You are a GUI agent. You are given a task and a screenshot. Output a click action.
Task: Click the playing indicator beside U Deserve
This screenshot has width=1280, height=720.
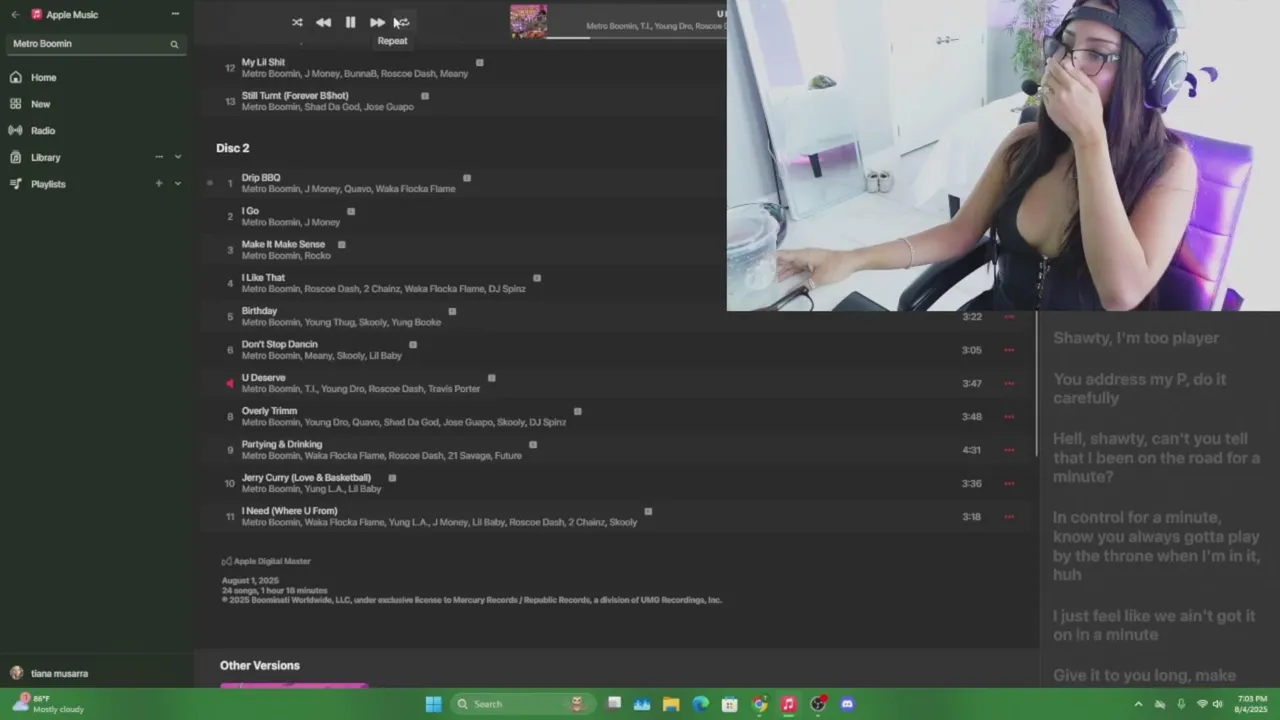(230, 383)
